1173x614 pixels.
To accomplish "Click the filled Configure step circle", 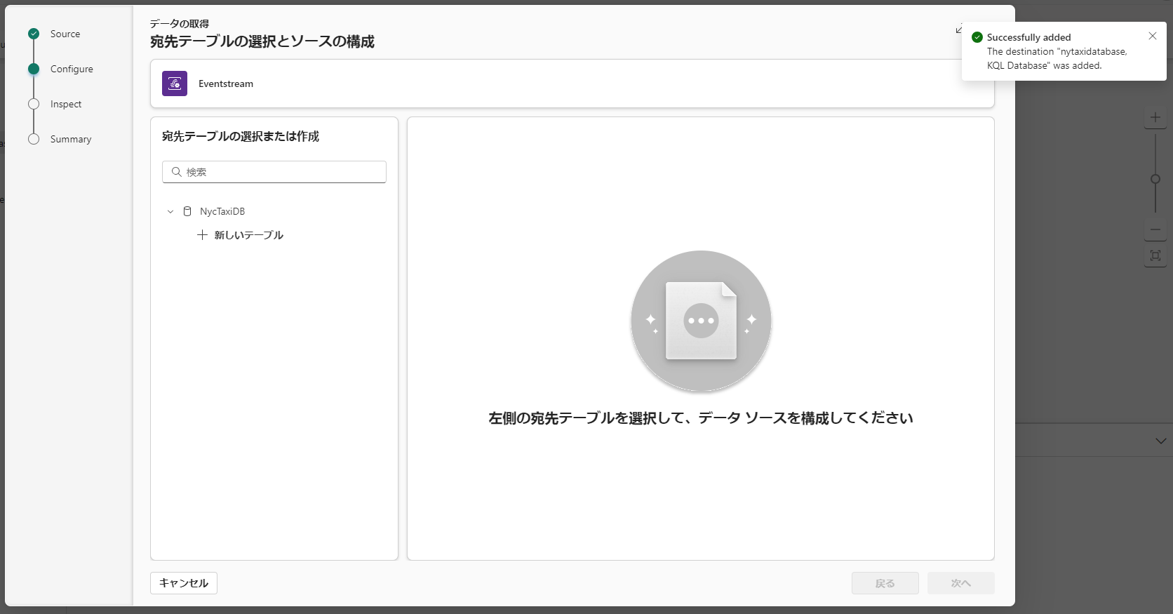I will click(34, 69).
